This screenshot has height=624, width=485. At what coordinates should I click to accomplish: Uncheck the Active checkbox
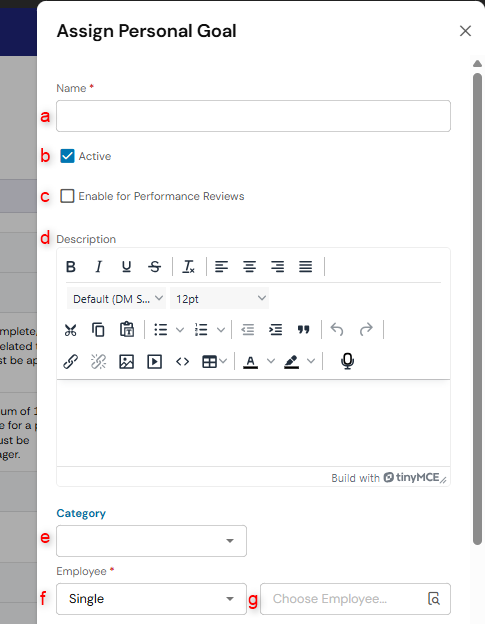[67, 156]
